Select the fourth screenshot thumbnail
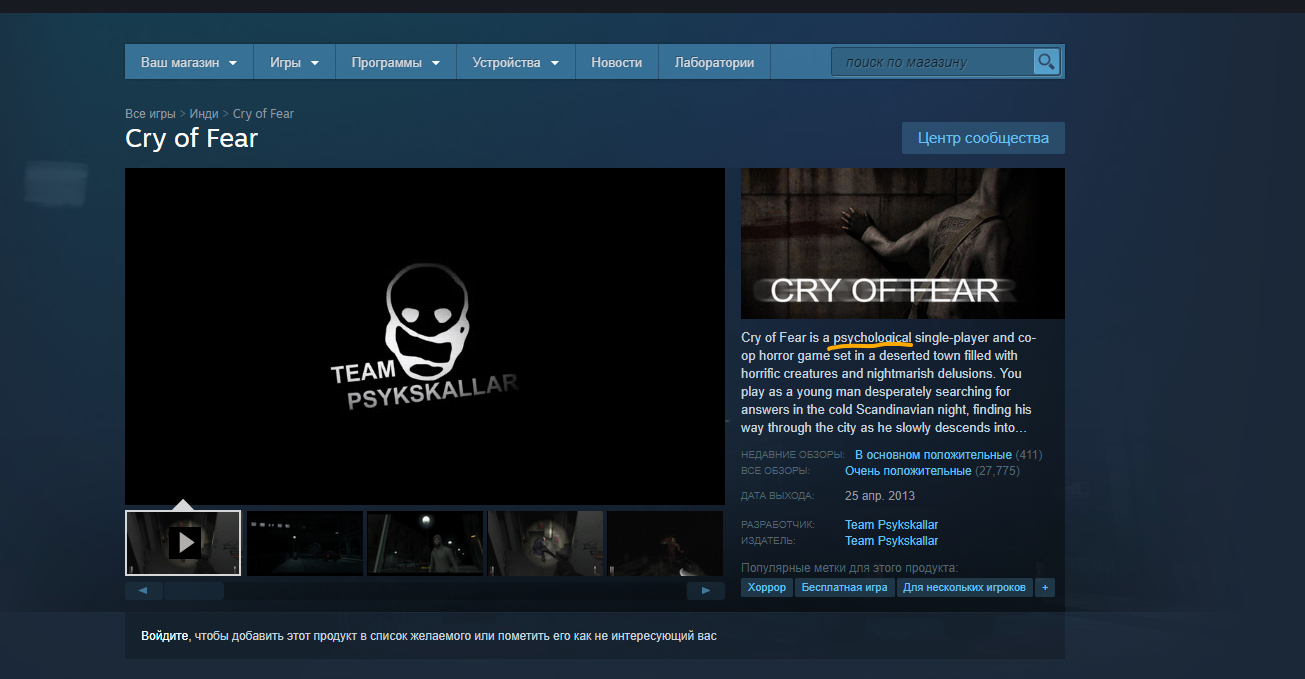This screenshot has width=1305, height=679. click(x=545, y=543)
